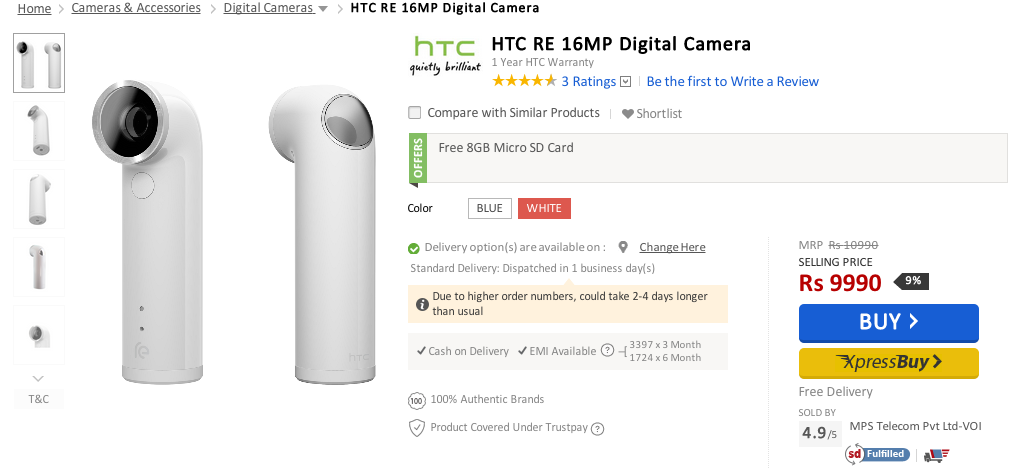The width and height of the screenshot is (1021, 468).
Task: Expand the Digital Cameras breadcrumb dropdown
Action: click(x=322, y=9)
